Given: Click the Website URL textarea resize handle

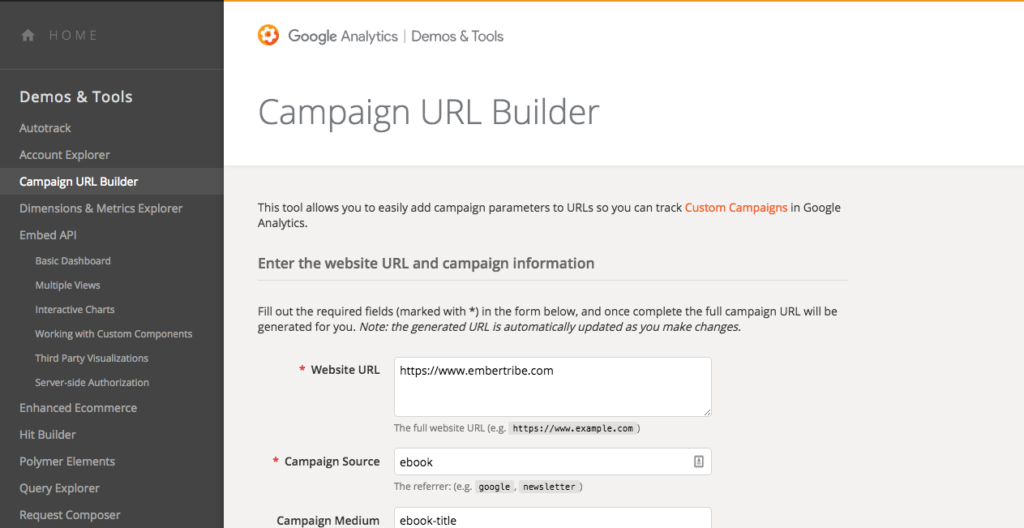Looking at the screenshot, I should pos(707,412).
